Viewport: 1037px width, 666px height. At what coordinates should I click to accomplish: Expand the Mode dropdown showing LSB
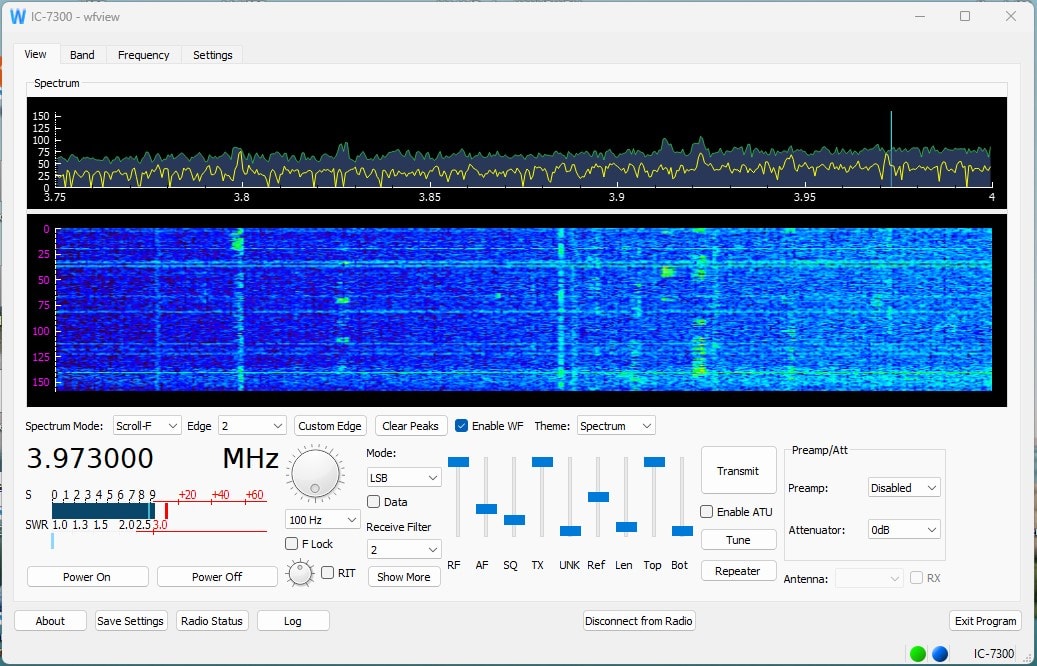[x=404, y=479]
